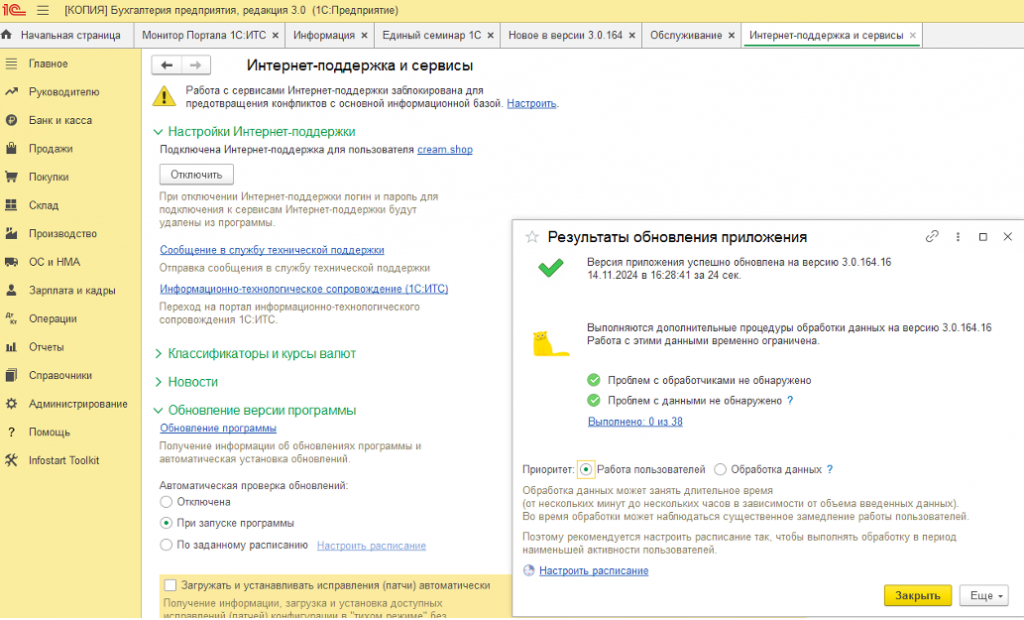This screenshot has width=1024, height=620.
Task: Open Зарплата и кадры person icon
Action: [11, 290]
